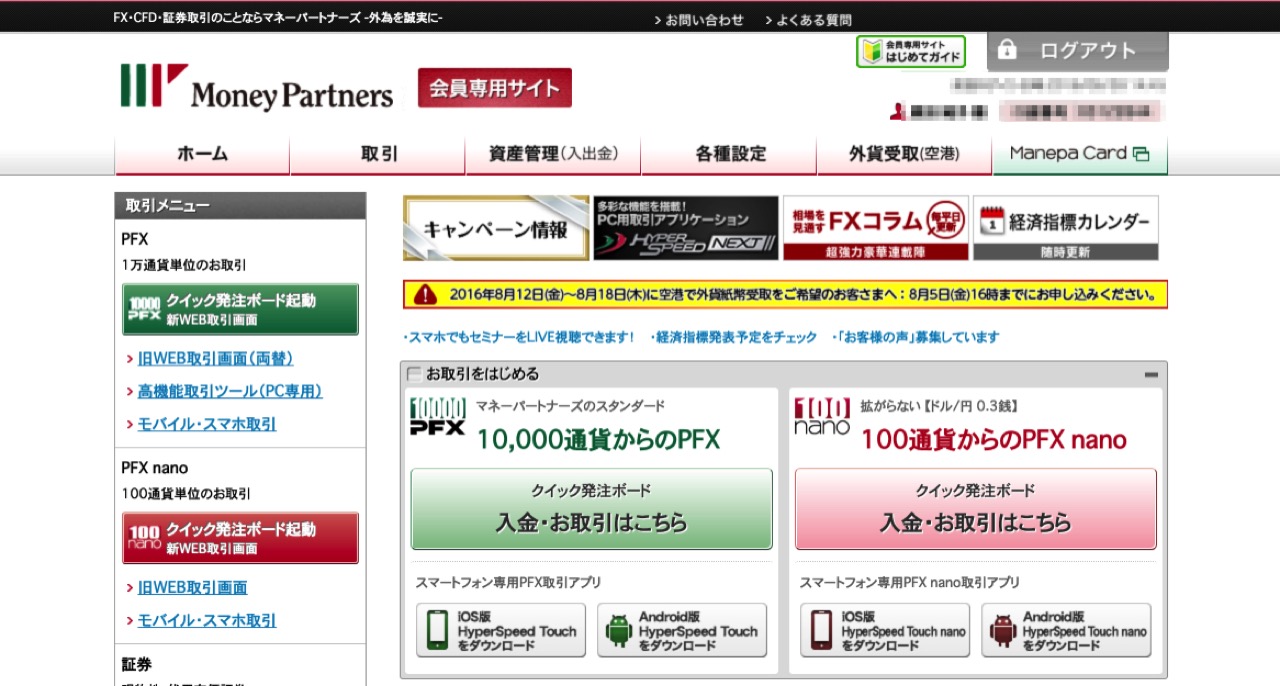This screenshot has height=686, width=1280.
Task: Click the 100通貨からのPFX nano heading
Action: point(994,439)
